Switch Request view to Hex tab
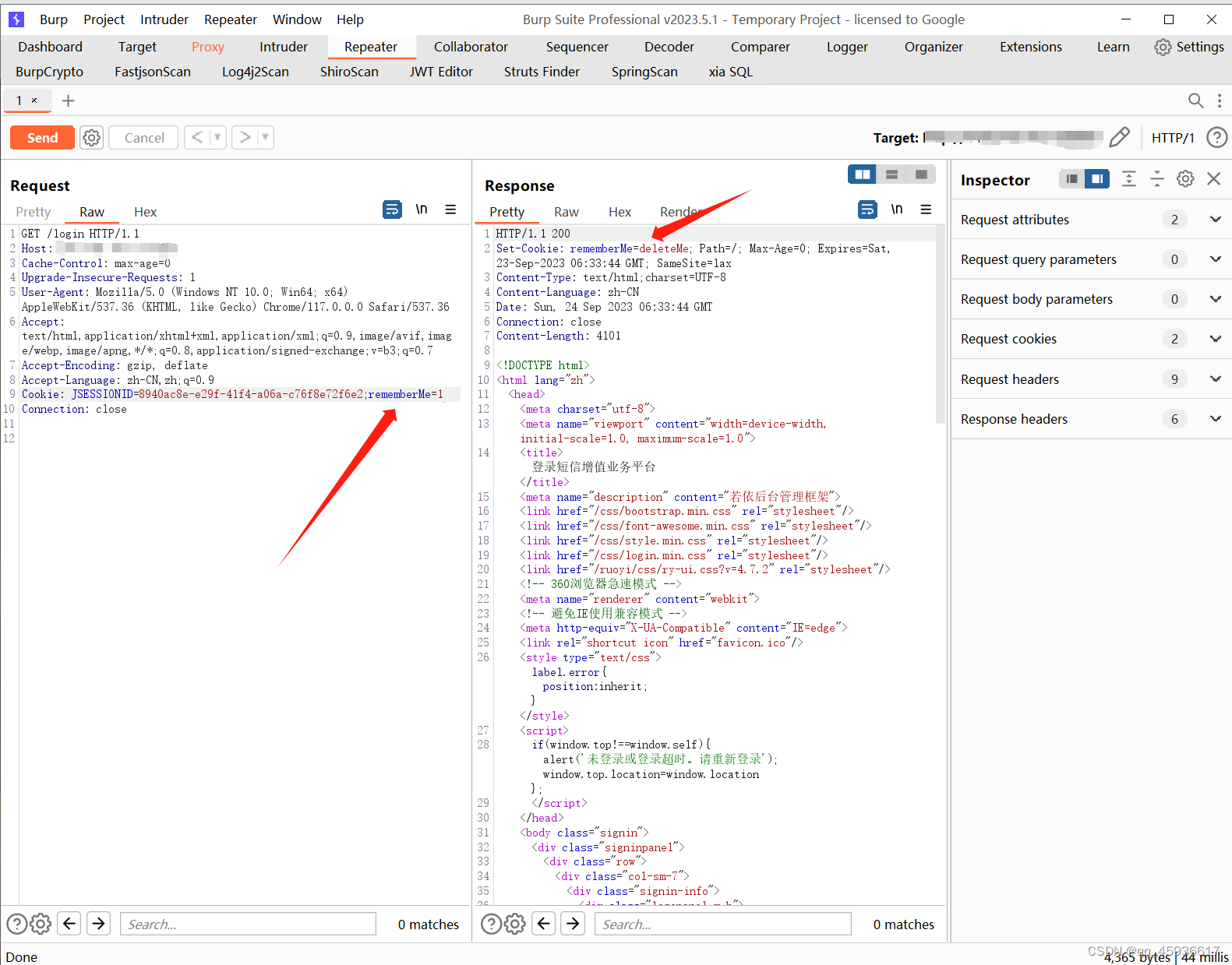 click(x=145, y=212)
